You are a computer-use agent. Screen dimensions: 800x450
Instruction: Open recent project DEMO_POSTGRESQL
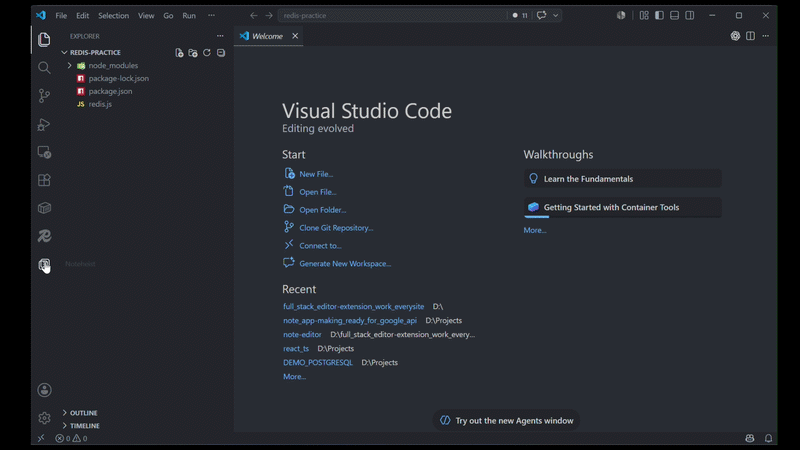pyautogui.click(x=317, y=362)
